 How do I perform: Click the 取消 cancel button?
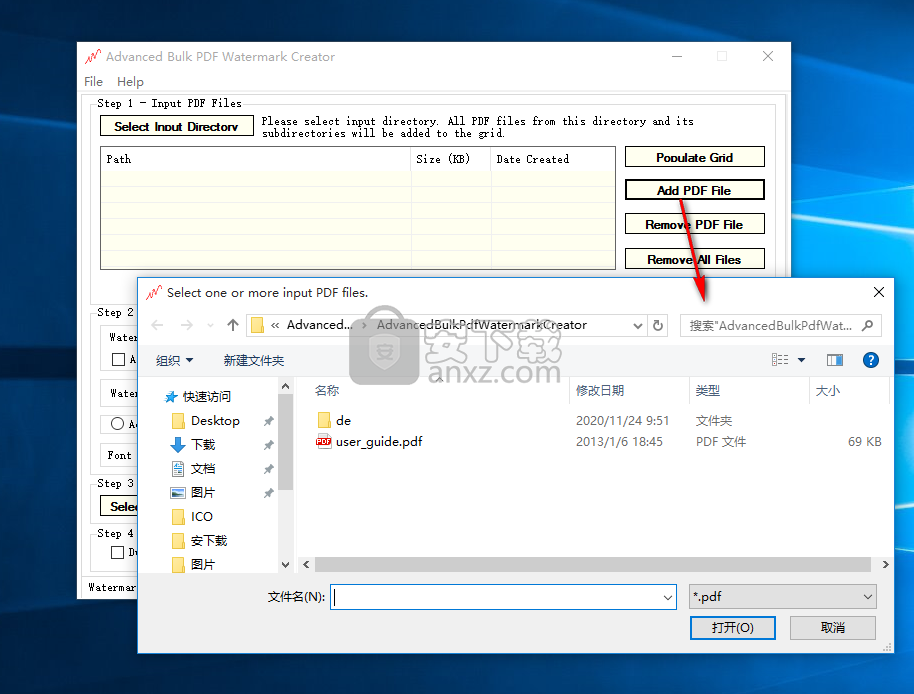[x=832, y=628]
